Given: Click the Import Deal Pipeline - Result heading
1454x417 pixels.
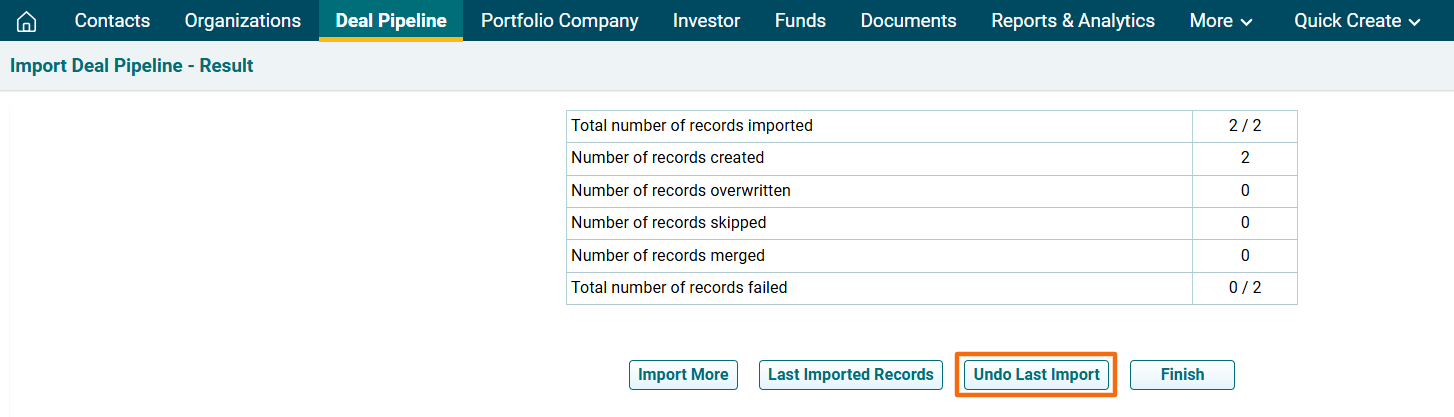Looking at the screenshot, I should point(132,66).
